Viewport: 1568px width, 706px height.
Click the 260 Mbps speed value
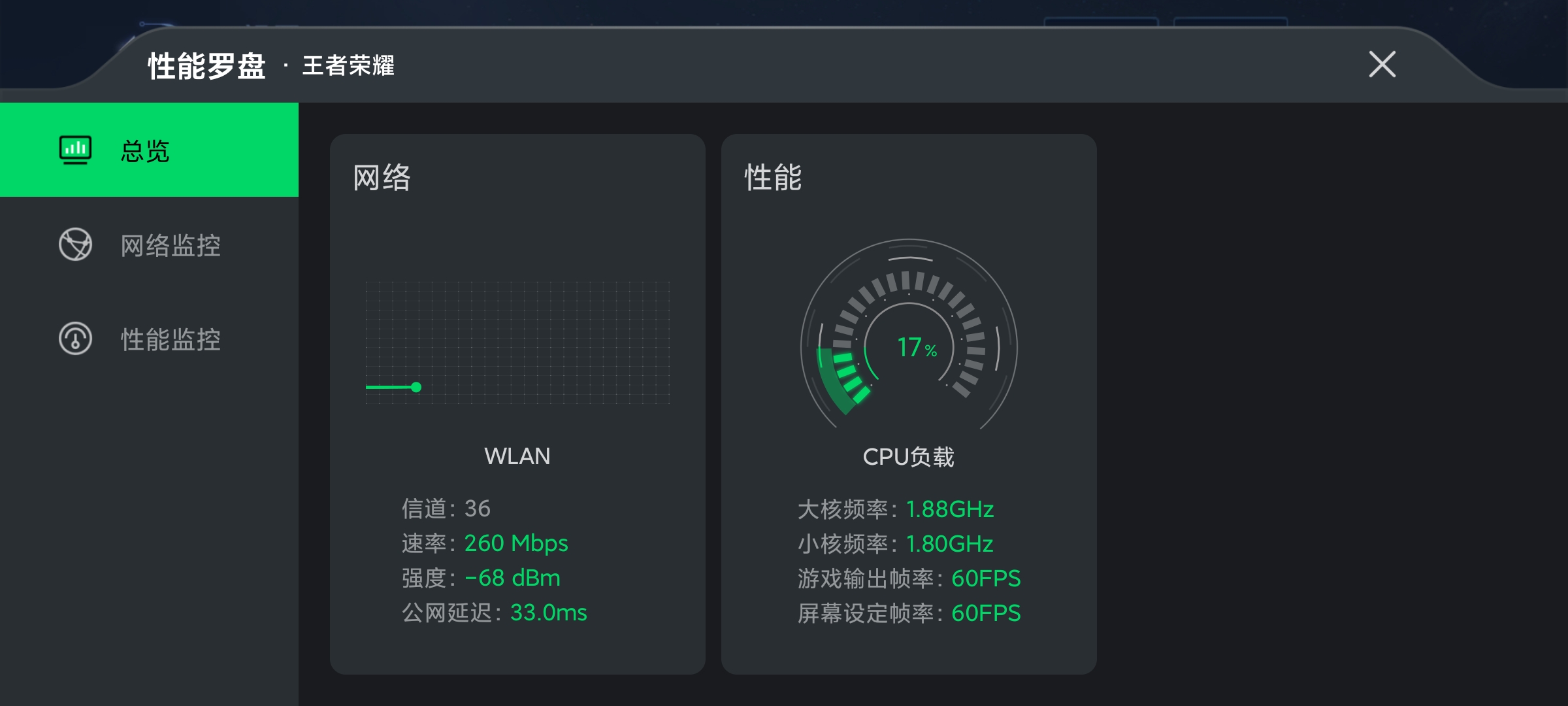[x=516, y=543]
